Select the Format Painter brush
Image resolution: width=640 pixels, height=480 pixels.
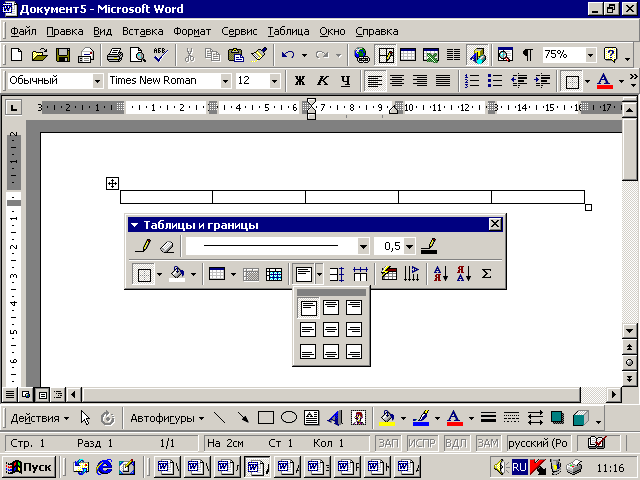(x=259, y=55)
